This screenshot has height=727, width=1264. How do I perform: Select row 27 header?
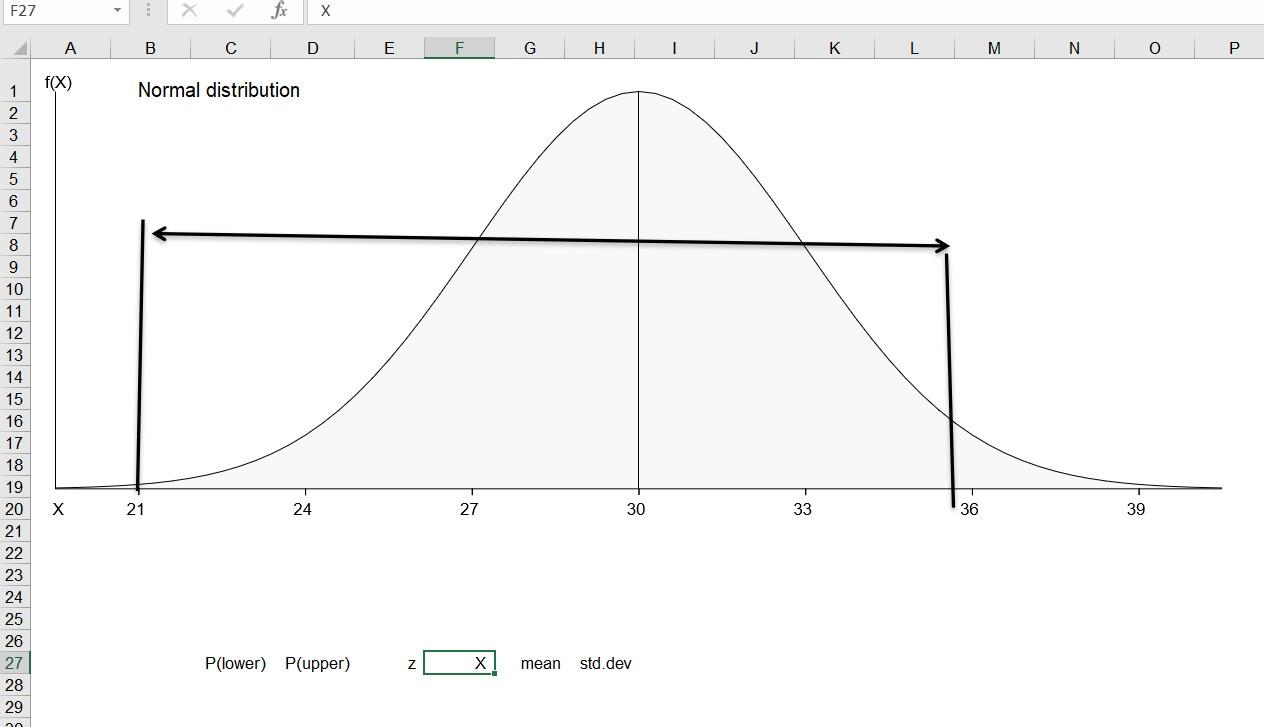14,662
